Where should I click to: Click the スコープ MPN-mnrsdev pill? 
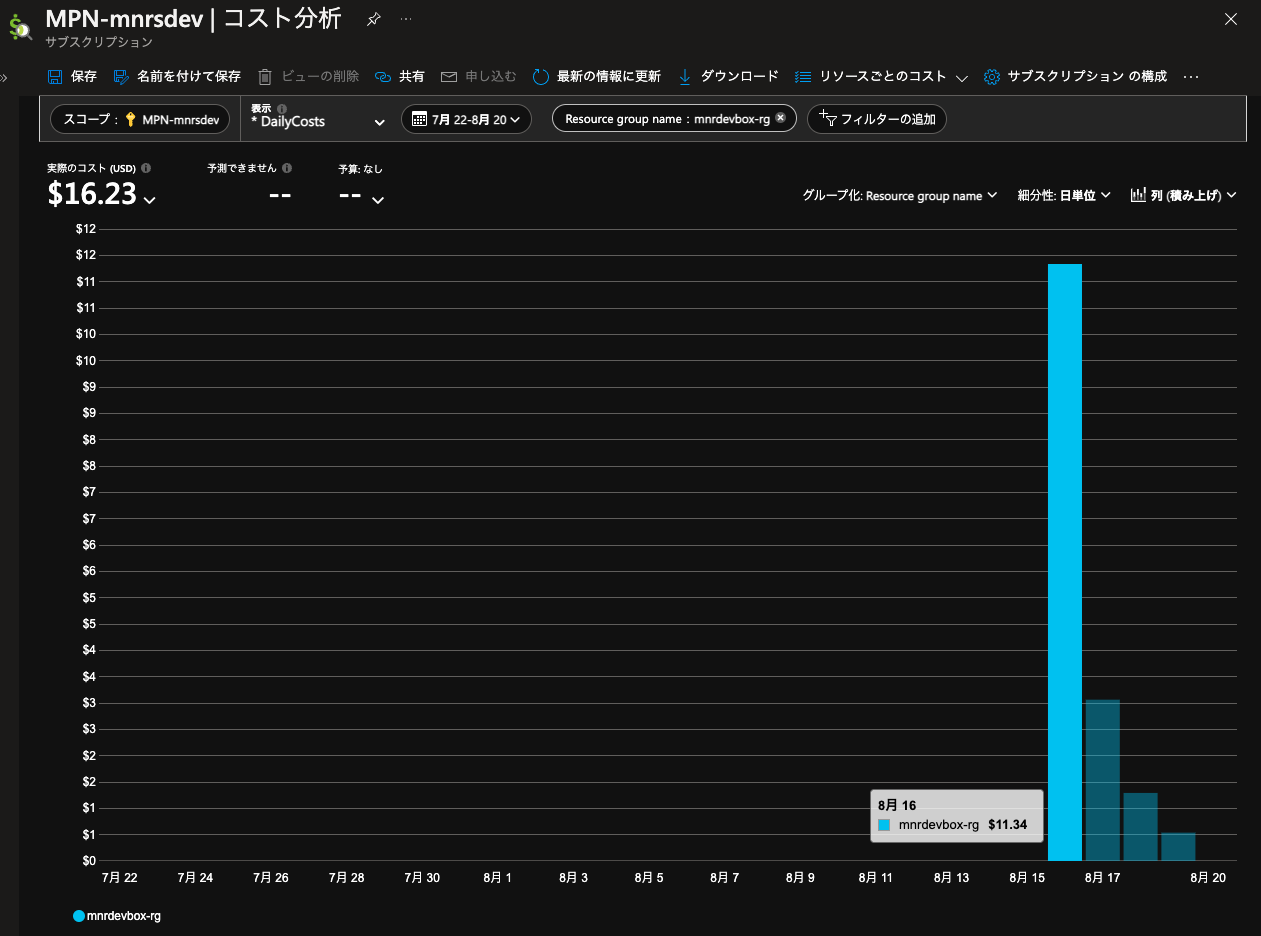pos(141,119)
